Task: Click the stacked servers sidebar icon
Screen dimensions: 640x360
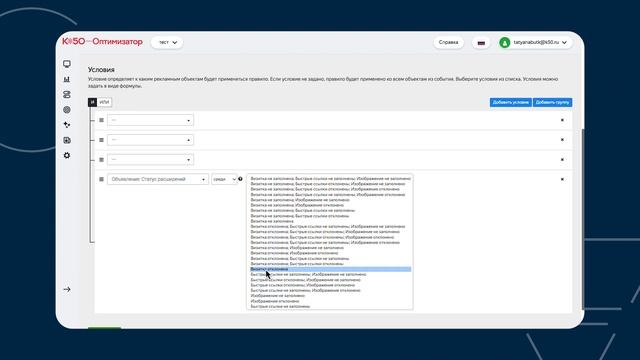Action: [67, 94]
